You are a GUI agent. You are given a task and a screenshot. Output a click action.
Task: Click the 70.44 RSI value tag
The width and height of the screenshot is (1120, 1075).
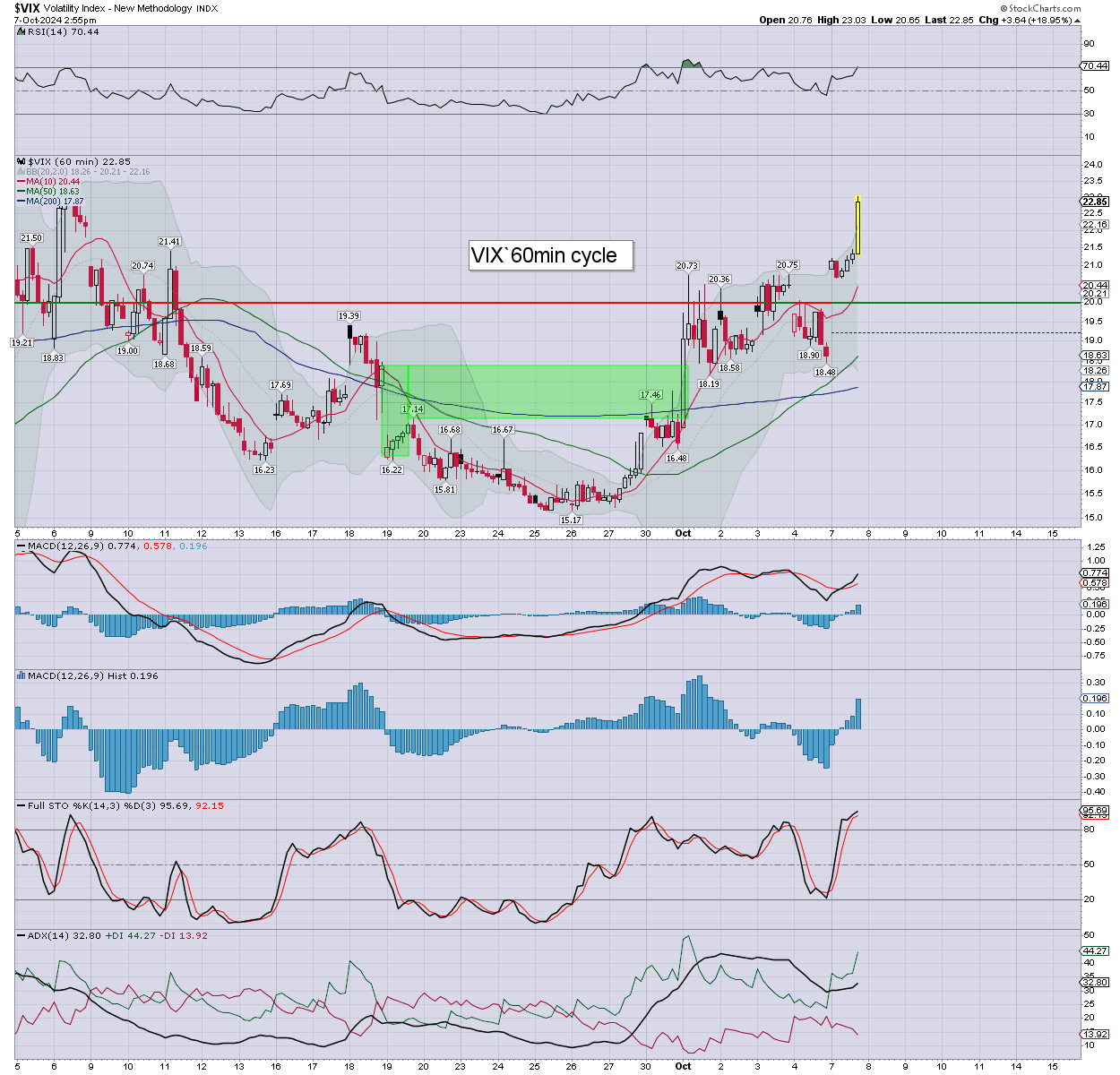[1095, 66]
